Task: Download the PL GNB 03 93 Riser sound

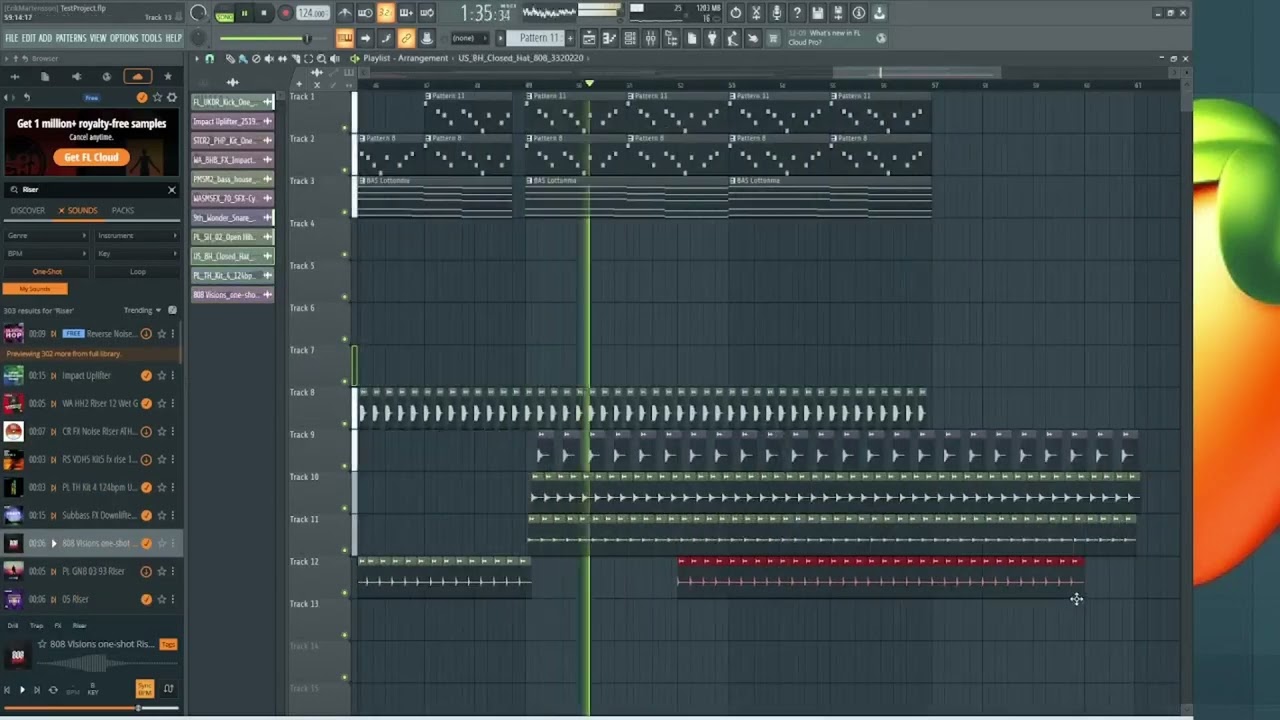Action: click(x=146, y=572)
